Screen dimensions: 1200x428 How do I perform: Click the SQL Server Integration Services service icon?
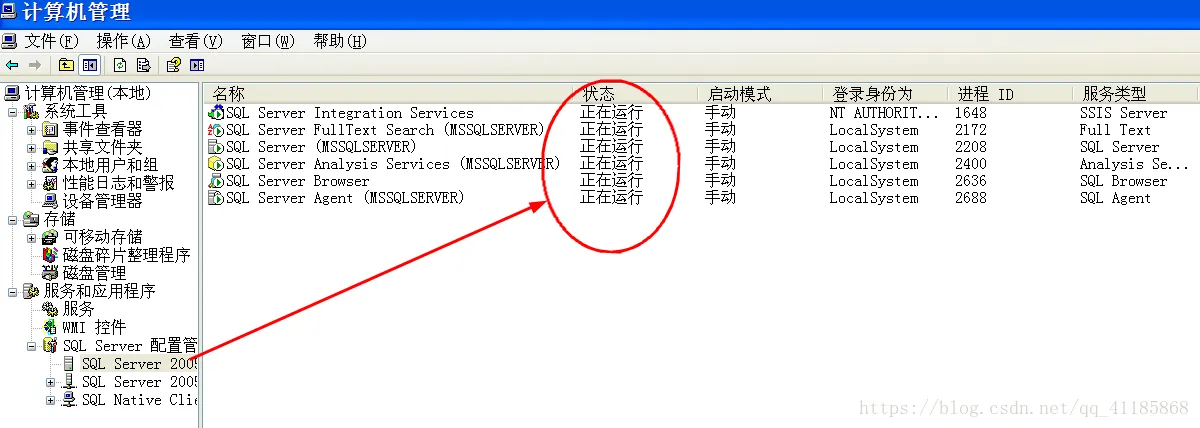216,113
